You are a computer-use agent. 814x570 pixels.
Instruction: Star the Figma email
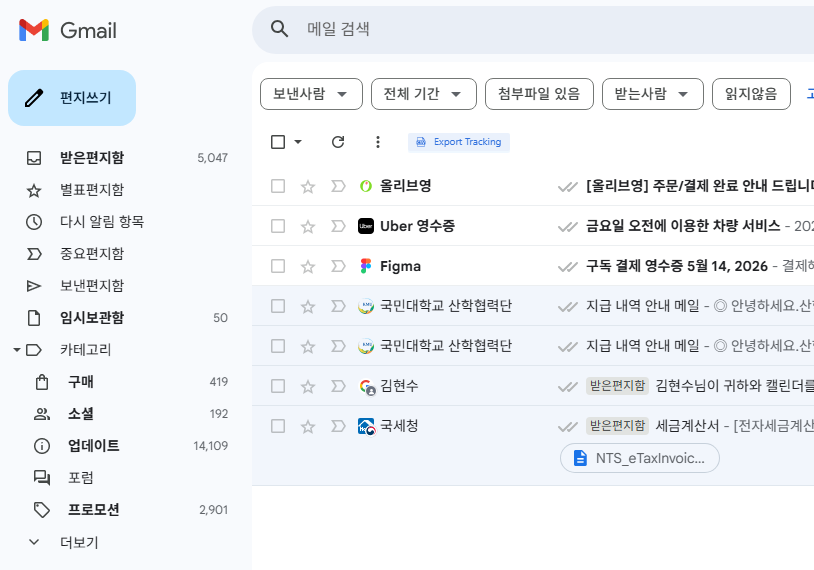pyautogui.click(x=308, y=266)
